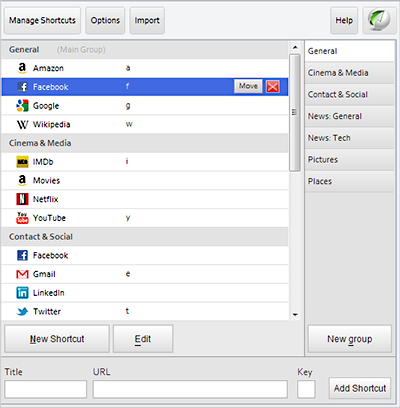This screenshot has width=400, height=408.
Task: Click the URL input field
Action: (190, 389)
